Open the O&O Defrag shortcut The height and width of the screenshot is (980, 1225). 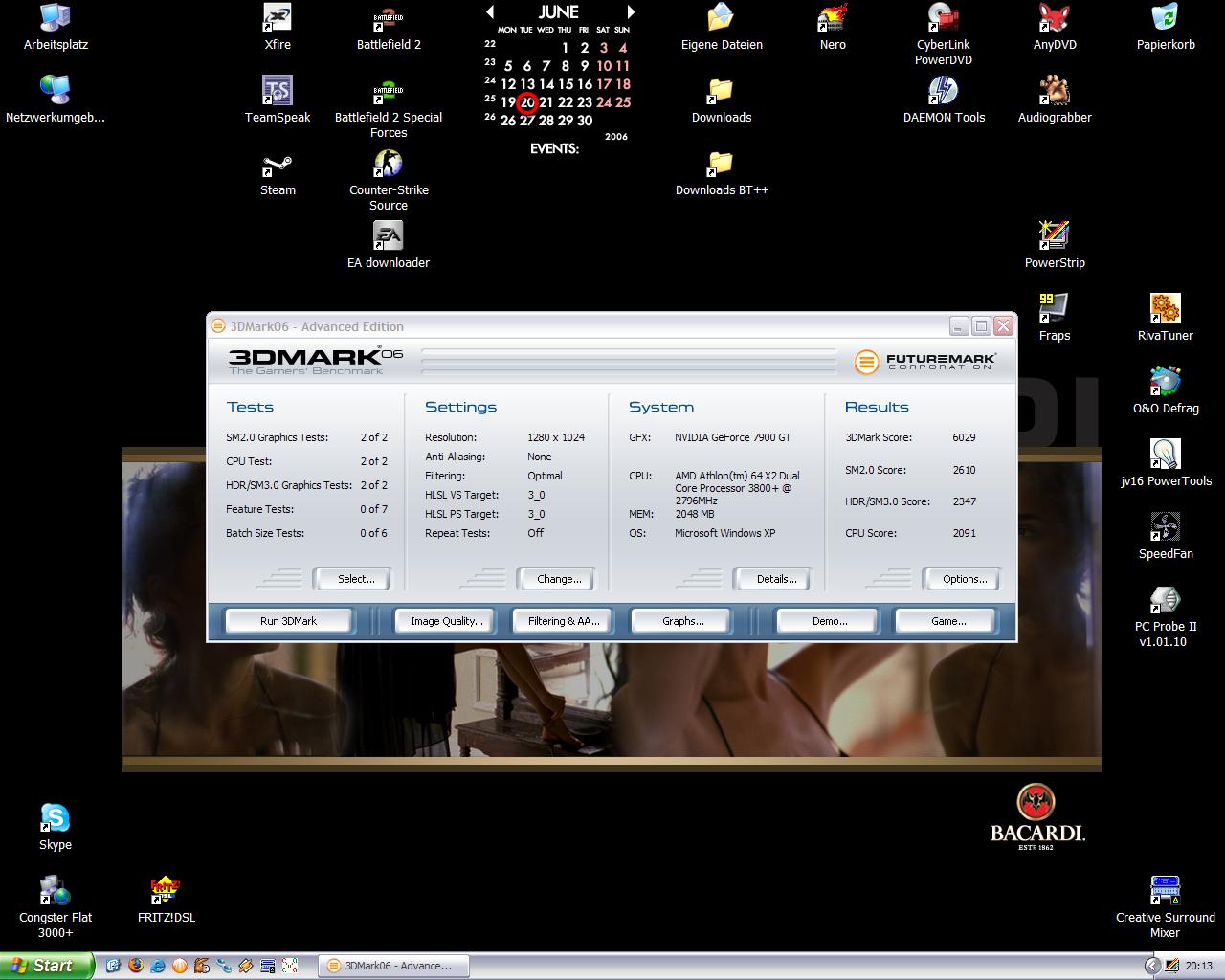[x=1166, y=390]
